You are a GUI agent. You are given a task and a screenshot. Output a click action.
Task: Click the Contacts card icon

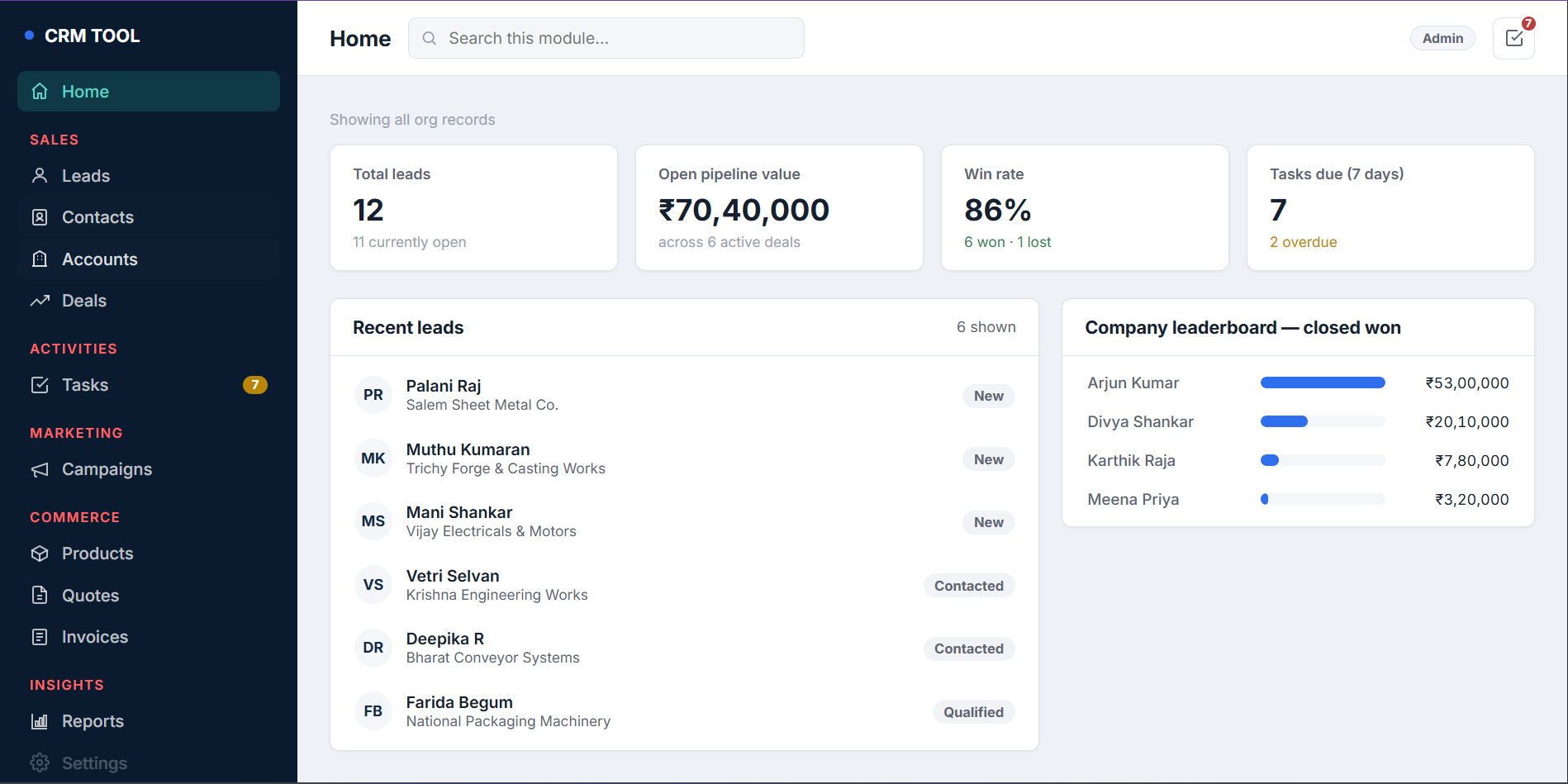40,217
